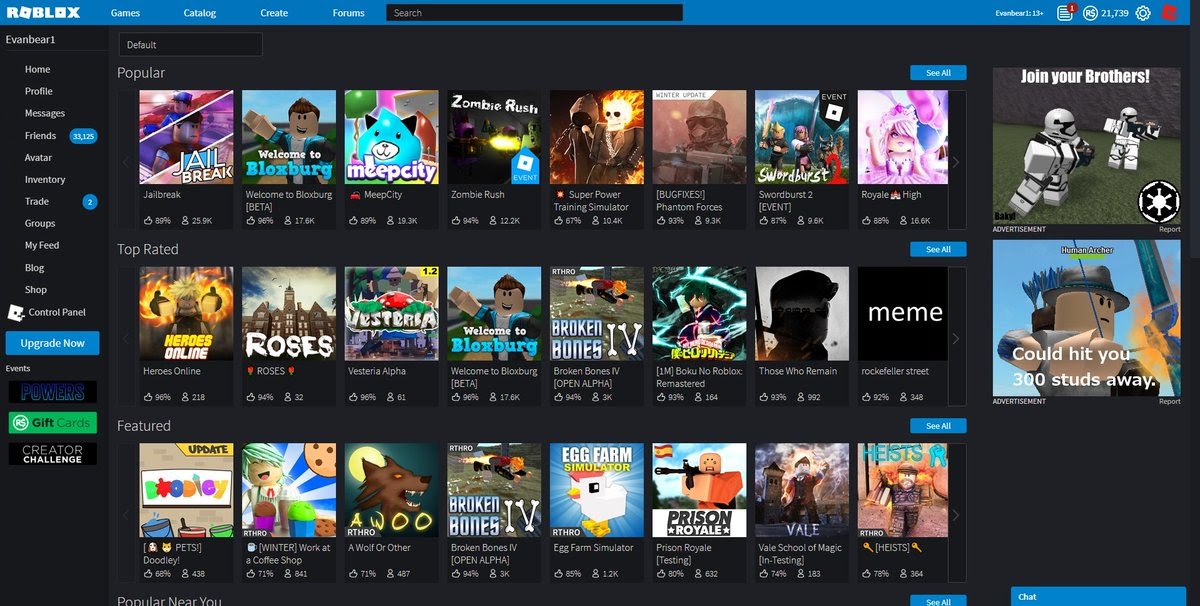Open My Feed in the sidebar
The width and height of the screenshot is (1200, 606).
click(x=42, y=246)
